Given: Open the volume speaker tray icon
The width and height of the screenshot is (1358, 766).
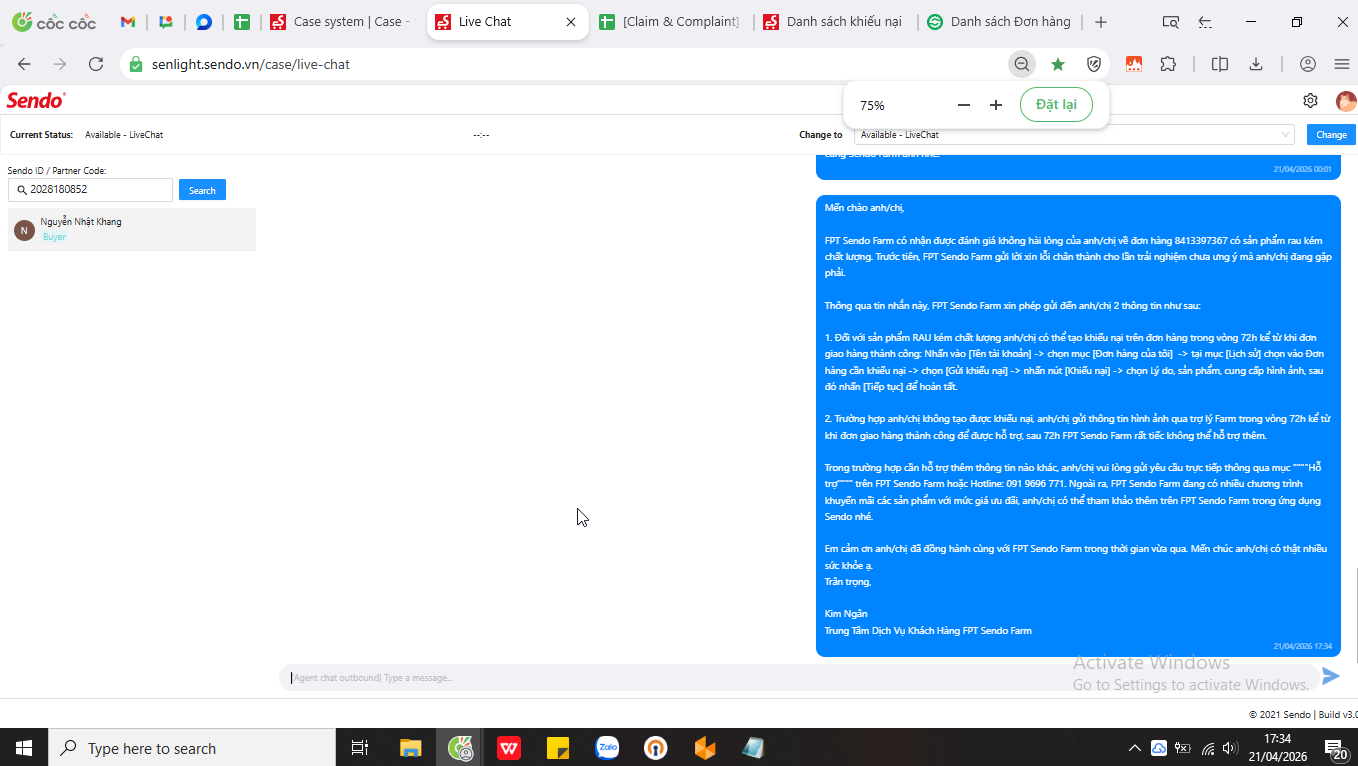Looking at the screenshot, I should click(1230, 748).
